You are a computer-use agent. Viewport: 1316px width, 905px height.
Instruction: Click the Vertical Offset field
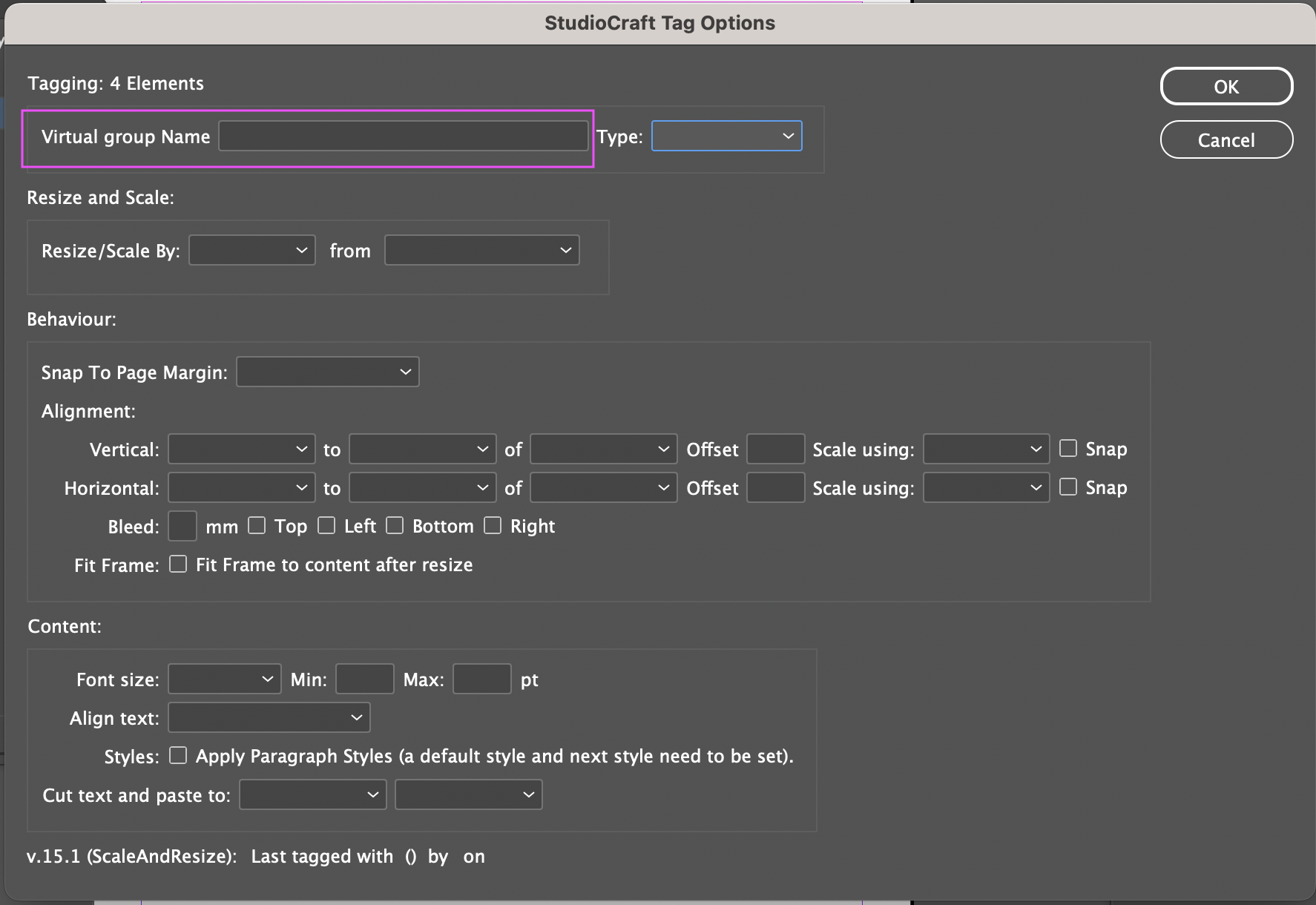tap(775, 450)
